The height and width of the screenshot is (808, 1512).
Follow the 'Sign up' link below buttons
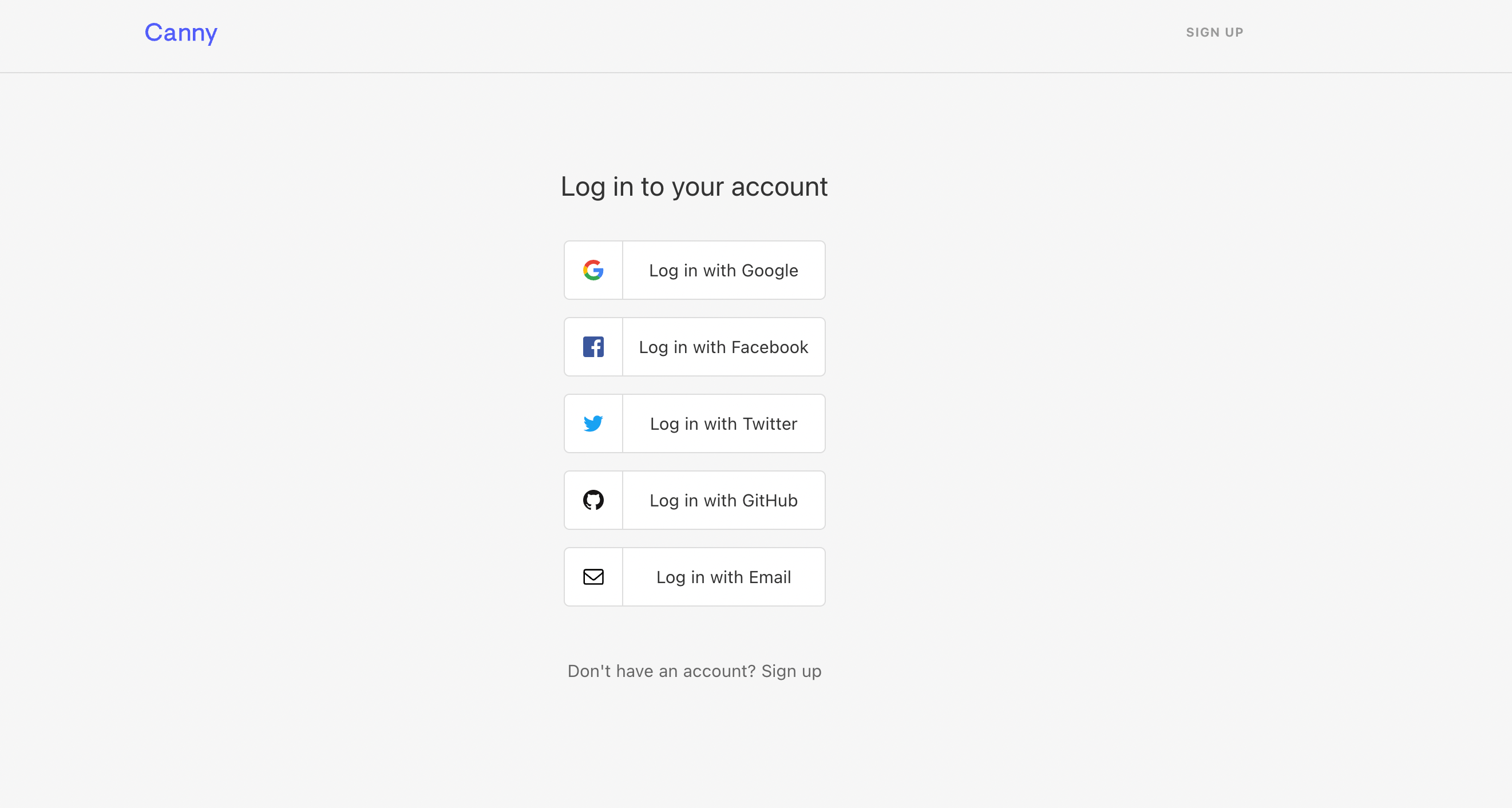pos(791,671)
